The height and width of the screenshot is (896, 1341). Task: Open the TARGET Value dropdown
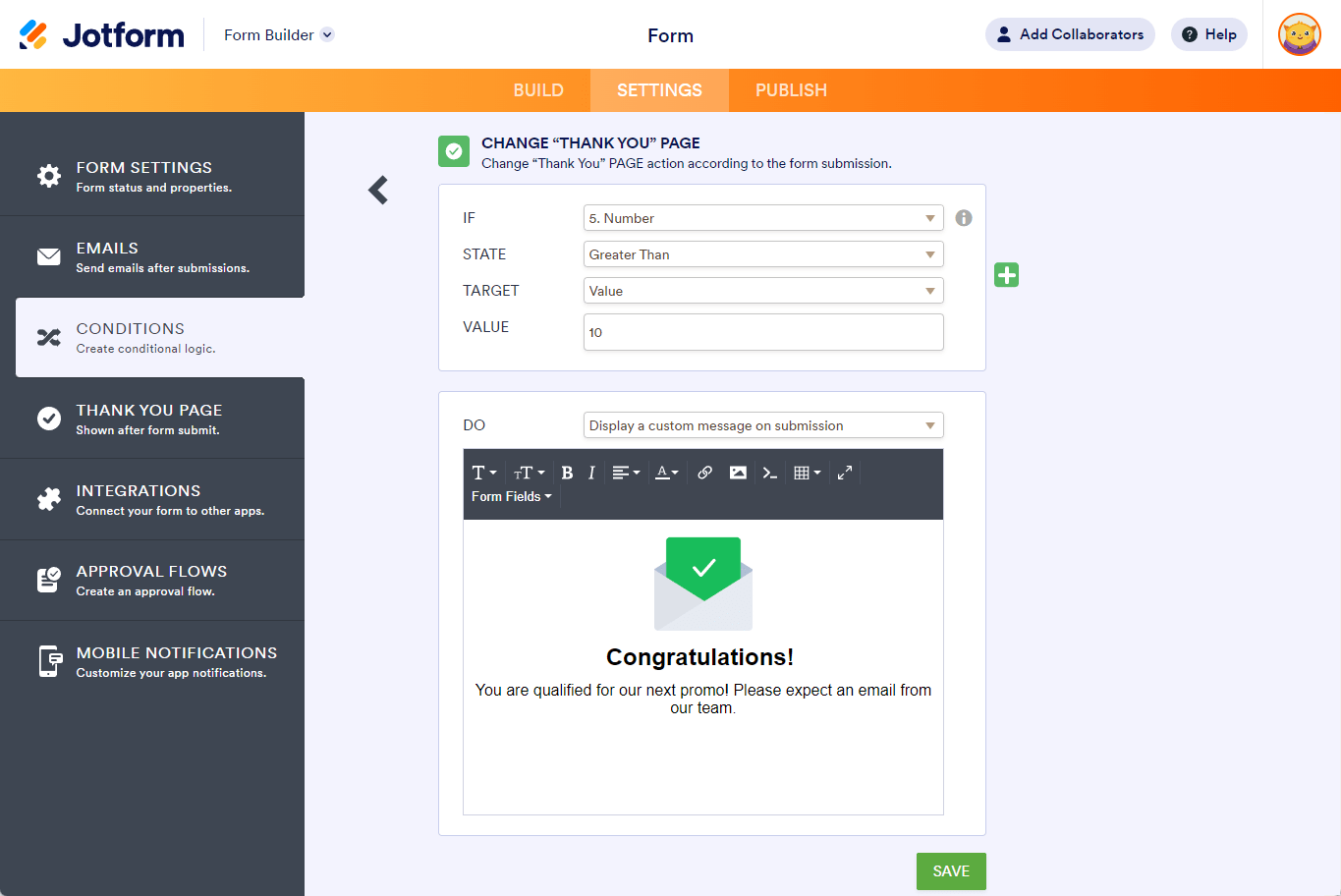point(763,291)
